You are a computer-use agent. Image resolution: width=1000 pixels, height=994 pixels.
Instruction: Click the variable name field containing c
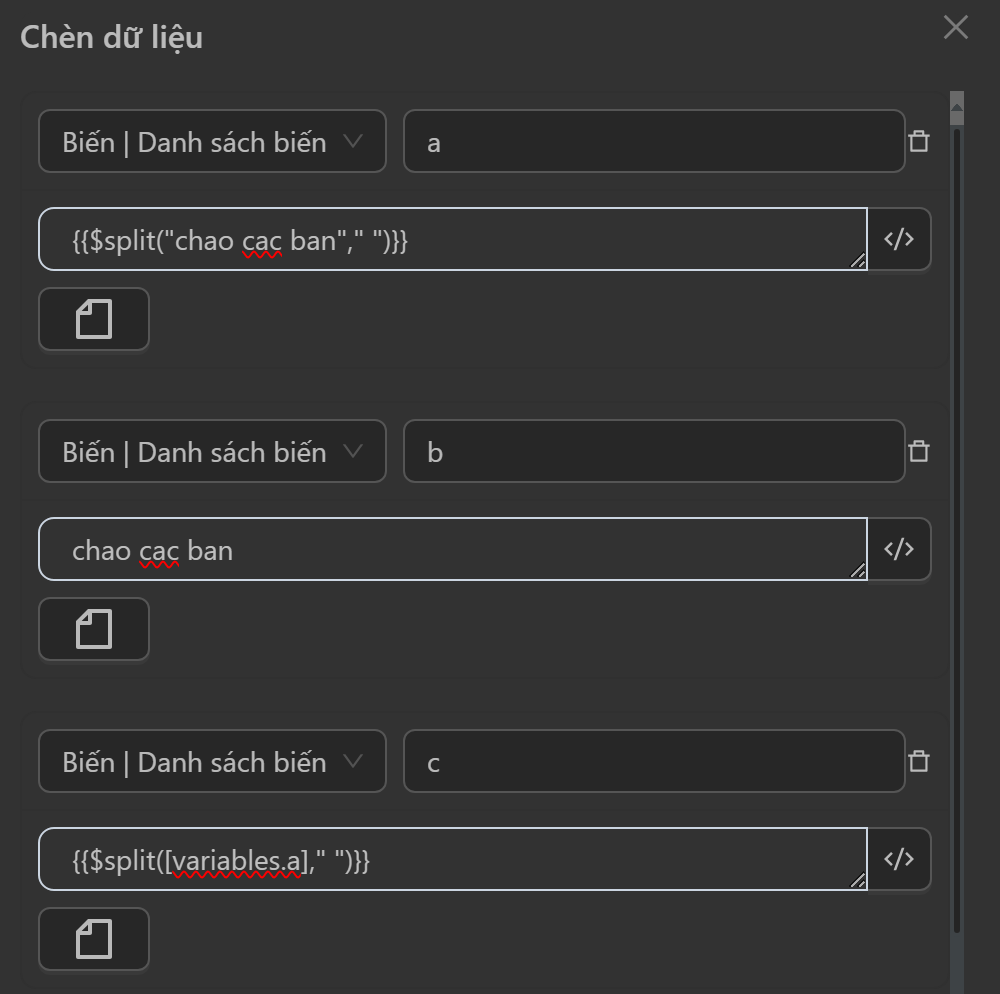(x=654, y=761)
